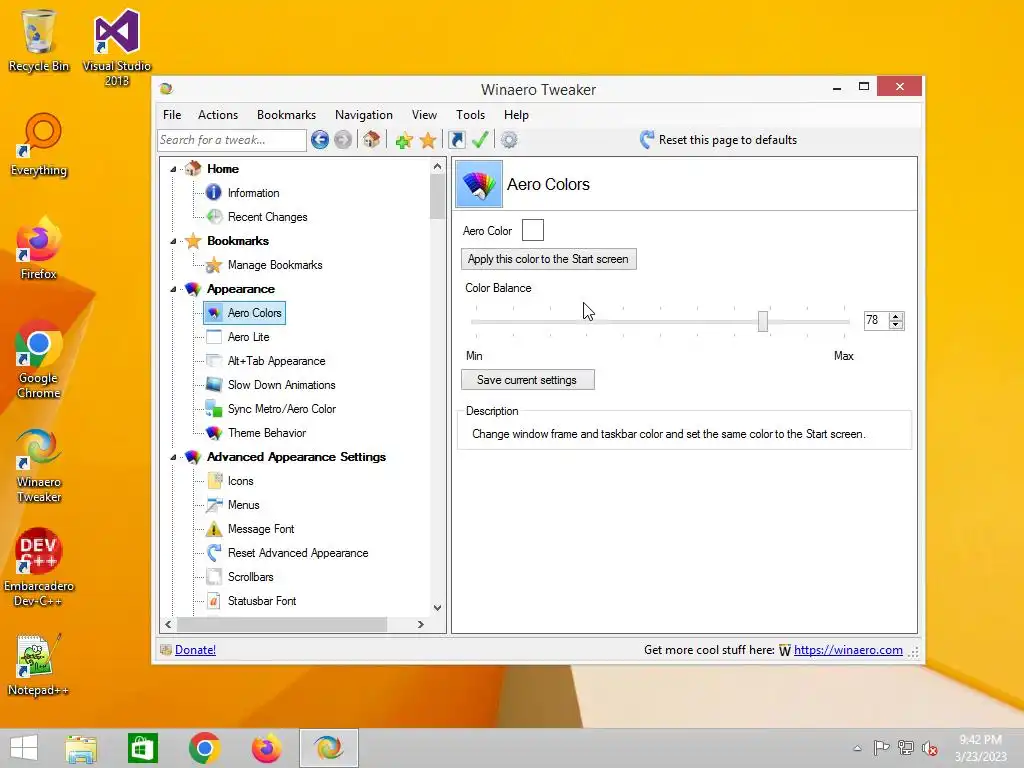Click Reset this page to defaults

pyautogui.click(x=718, y=140)
